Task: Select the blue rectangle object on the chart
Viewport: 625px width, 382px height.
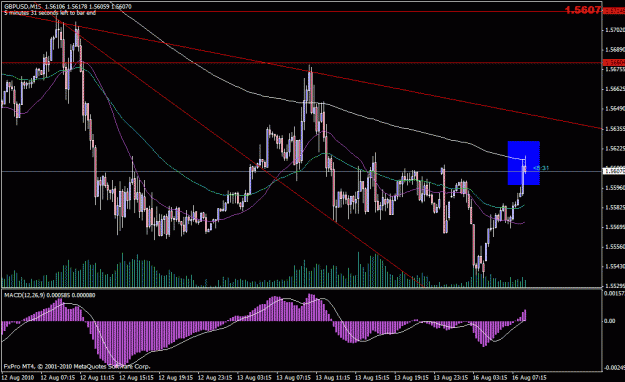Action: tap(523, 163)
